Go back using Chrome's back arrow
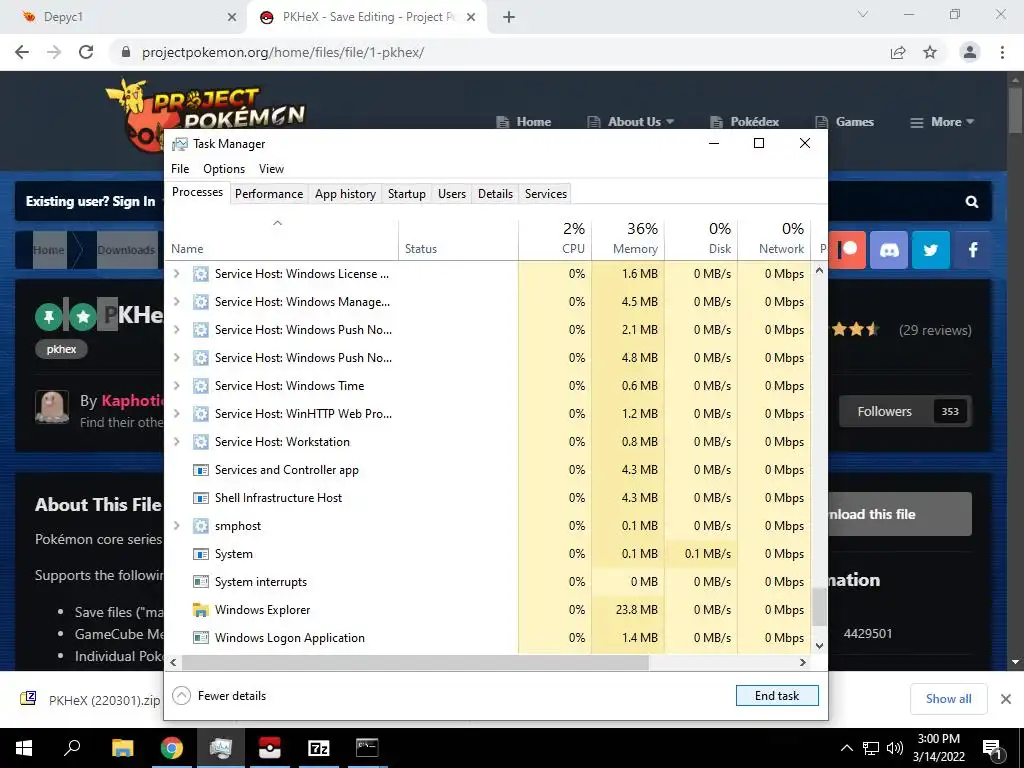 (22, 52)
